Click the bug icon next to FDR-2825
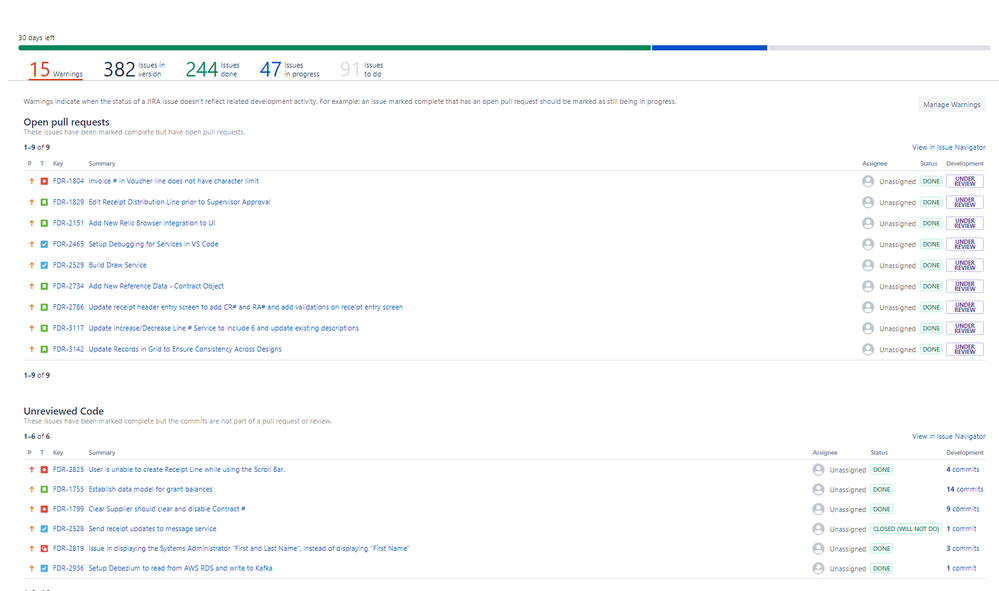The image size is (999, 591). click(x=44, y=469)
